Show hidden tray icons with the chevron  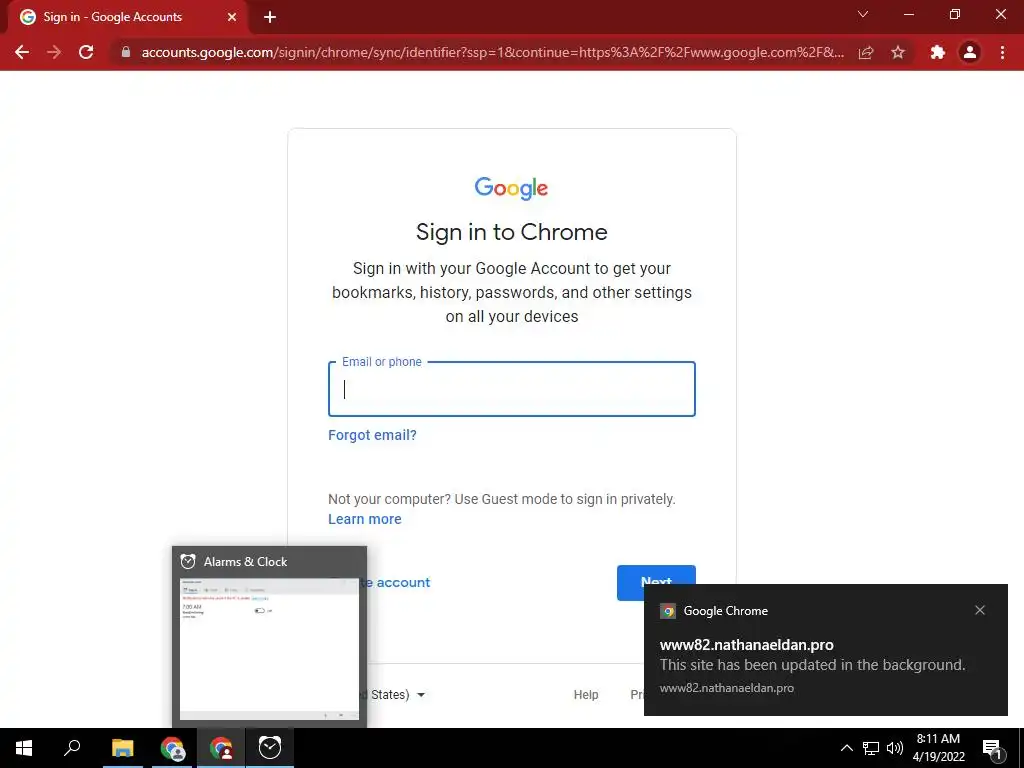point(846,748)
